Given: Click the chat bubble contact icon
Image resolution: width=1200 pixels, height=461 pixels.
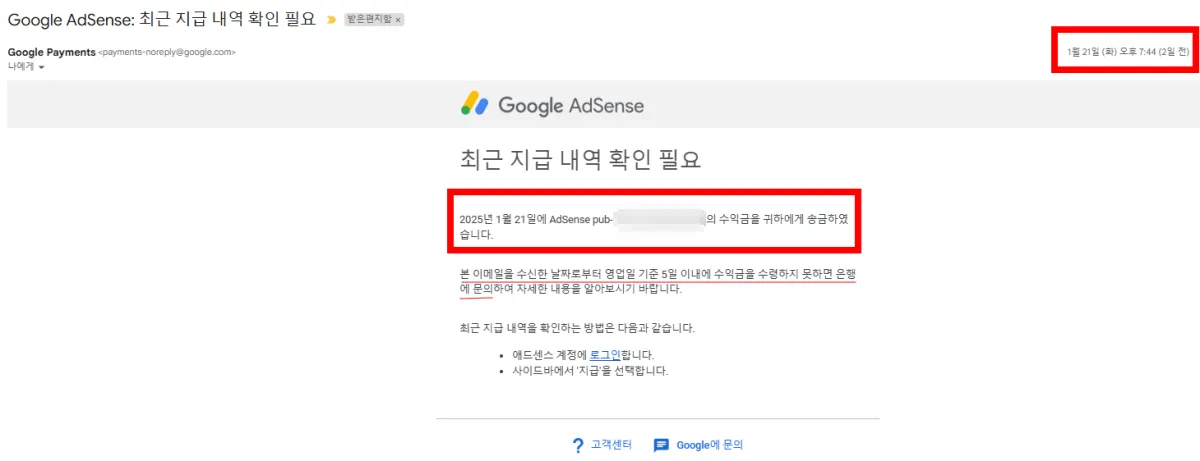Looking at the screenshot, I should 661,445.
